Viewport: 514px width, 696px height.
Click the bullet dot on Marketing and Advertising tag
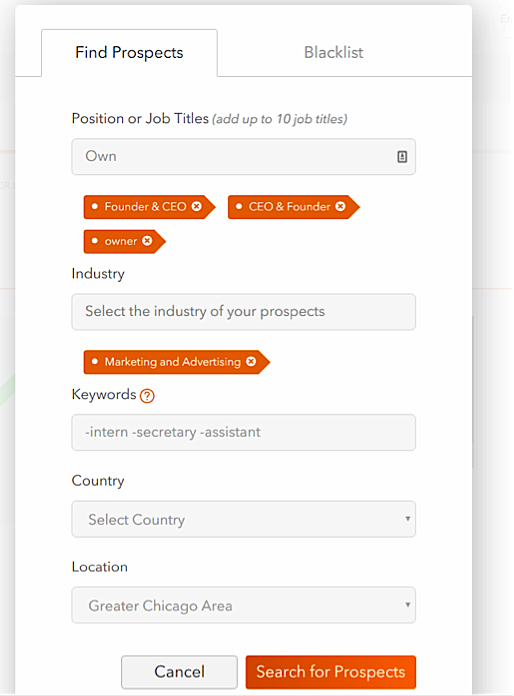pos(95,362)
